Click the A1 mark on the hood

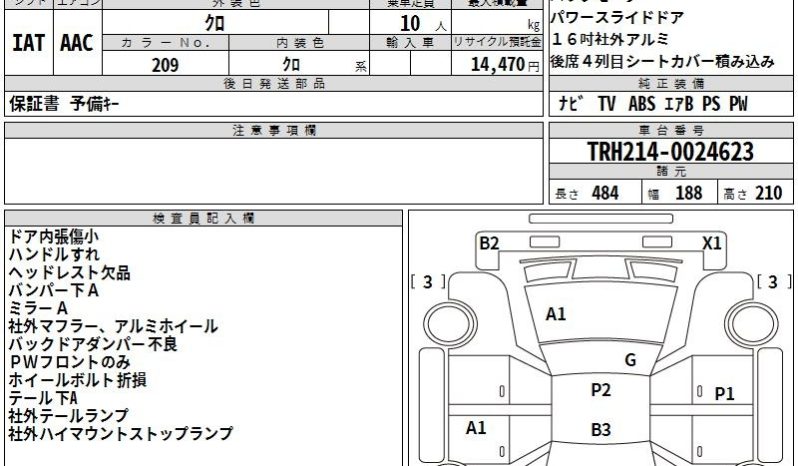point(555,314)
